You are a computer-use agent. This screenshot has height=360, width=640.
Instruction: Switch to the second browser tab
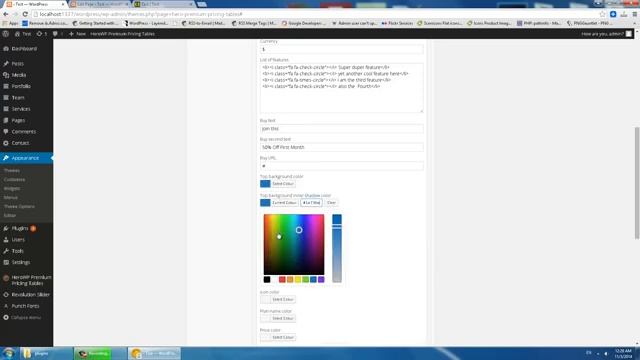pos(99,4)
